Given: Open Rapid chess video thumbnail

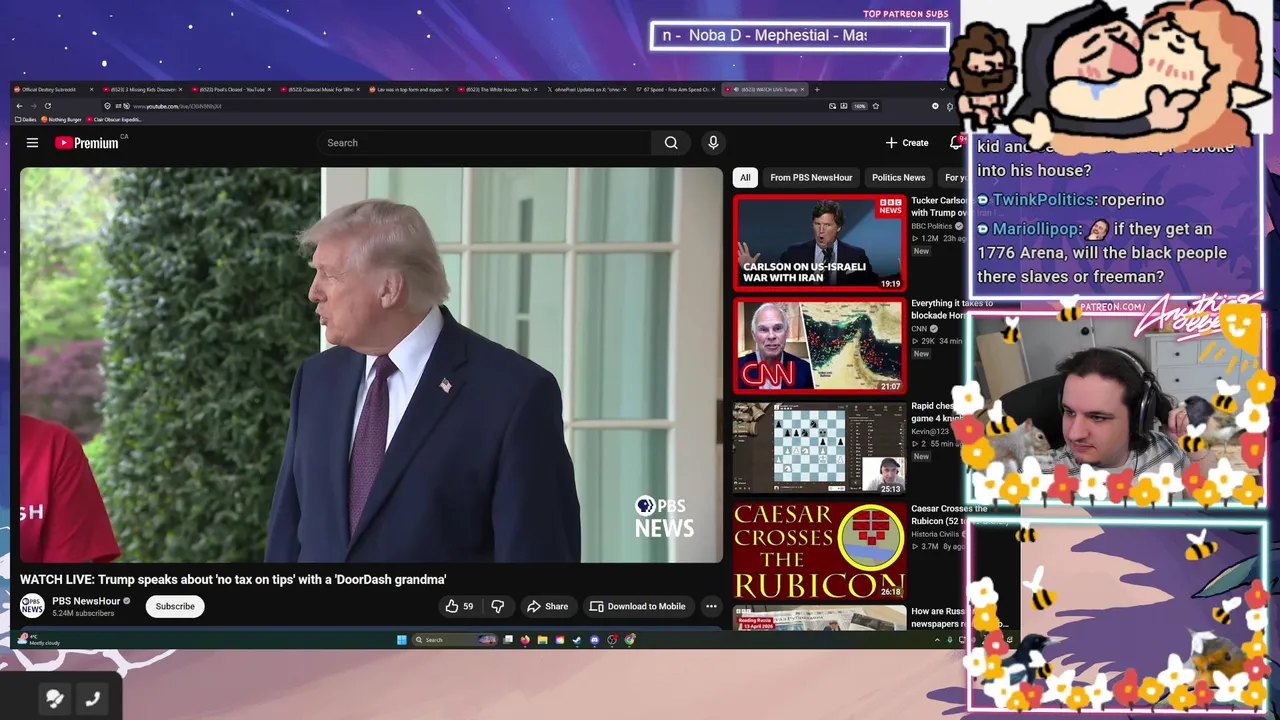Looking at the screenshot, I should [x=819, y=448].
